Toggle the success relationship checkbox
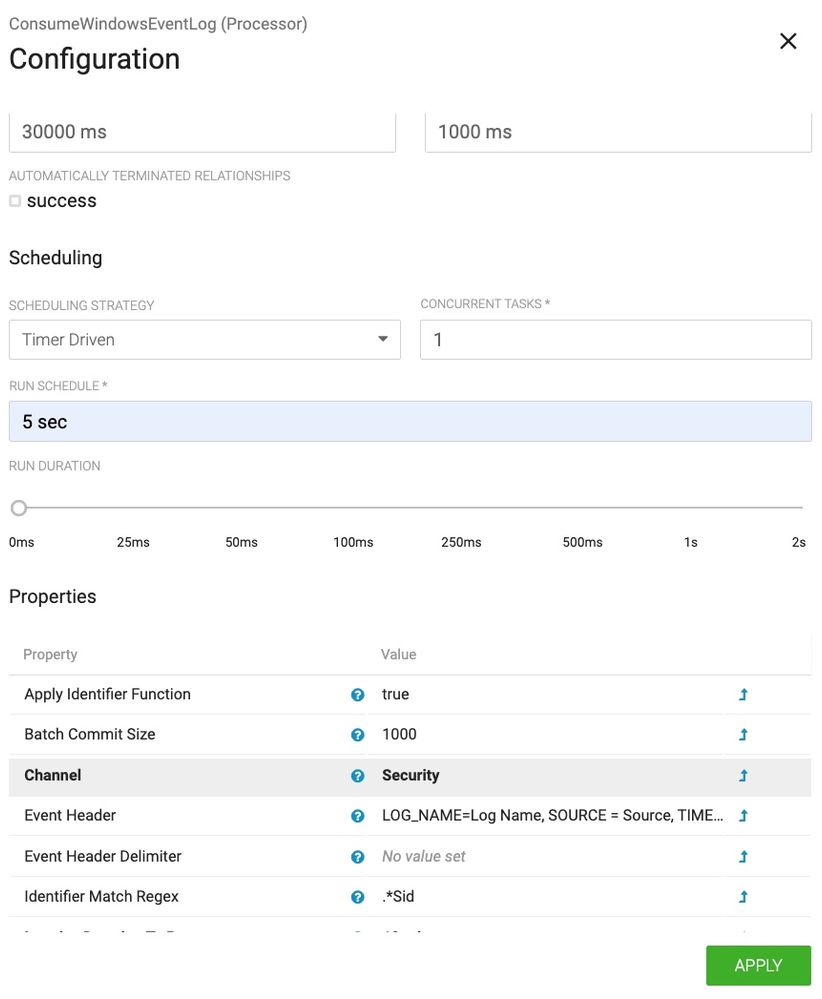 tap(15, 201)
